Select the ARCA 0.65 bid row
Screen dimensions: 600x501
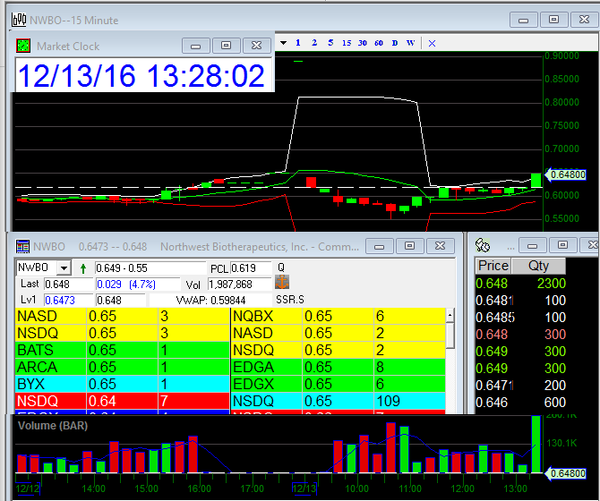point(121,367)
